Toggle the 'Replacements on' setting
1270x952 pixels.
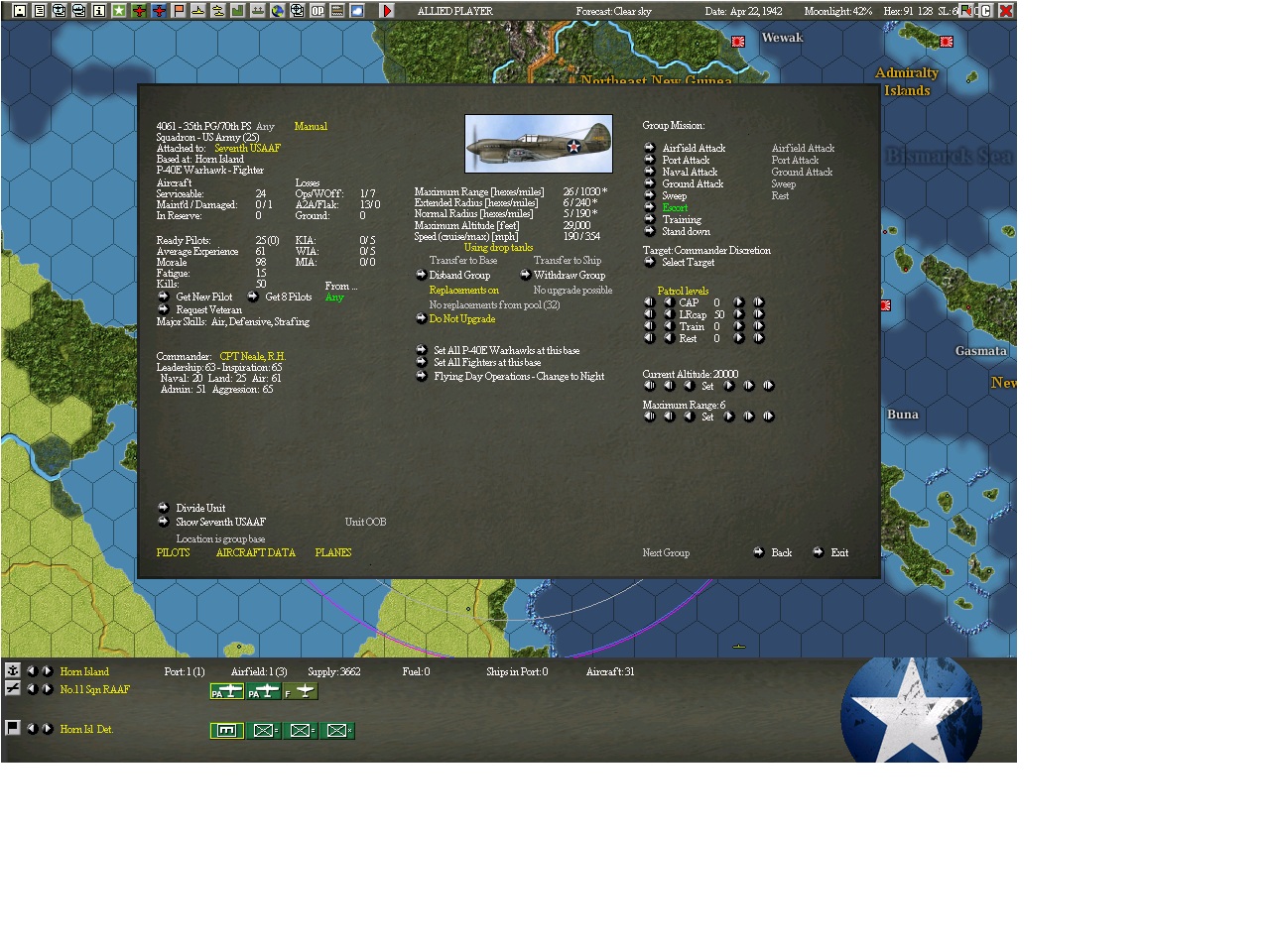(x=463, y=290)
